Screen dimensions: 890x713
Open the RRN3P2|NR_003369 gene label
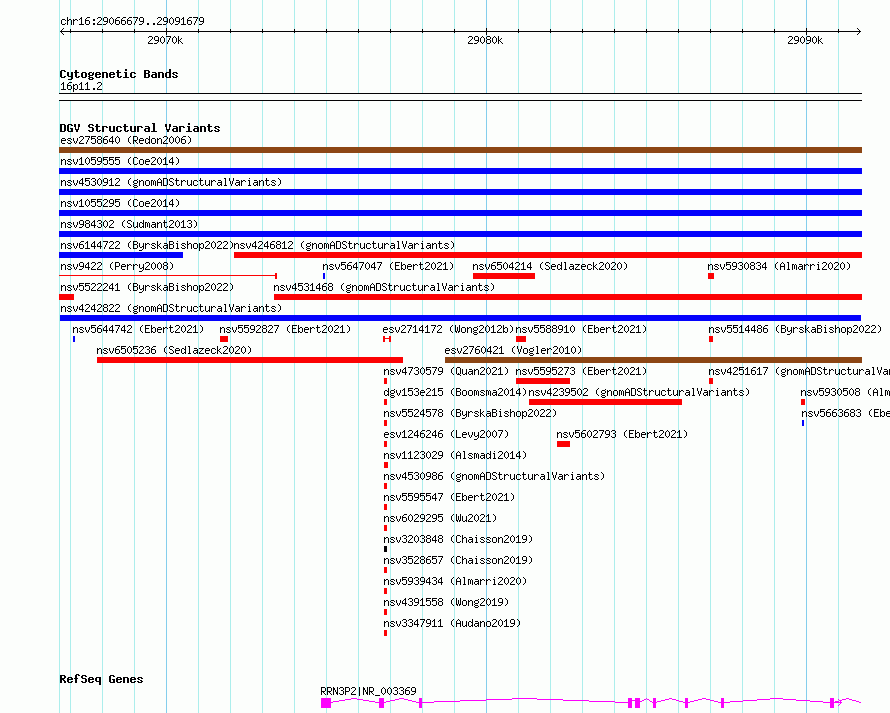[368, 691]
